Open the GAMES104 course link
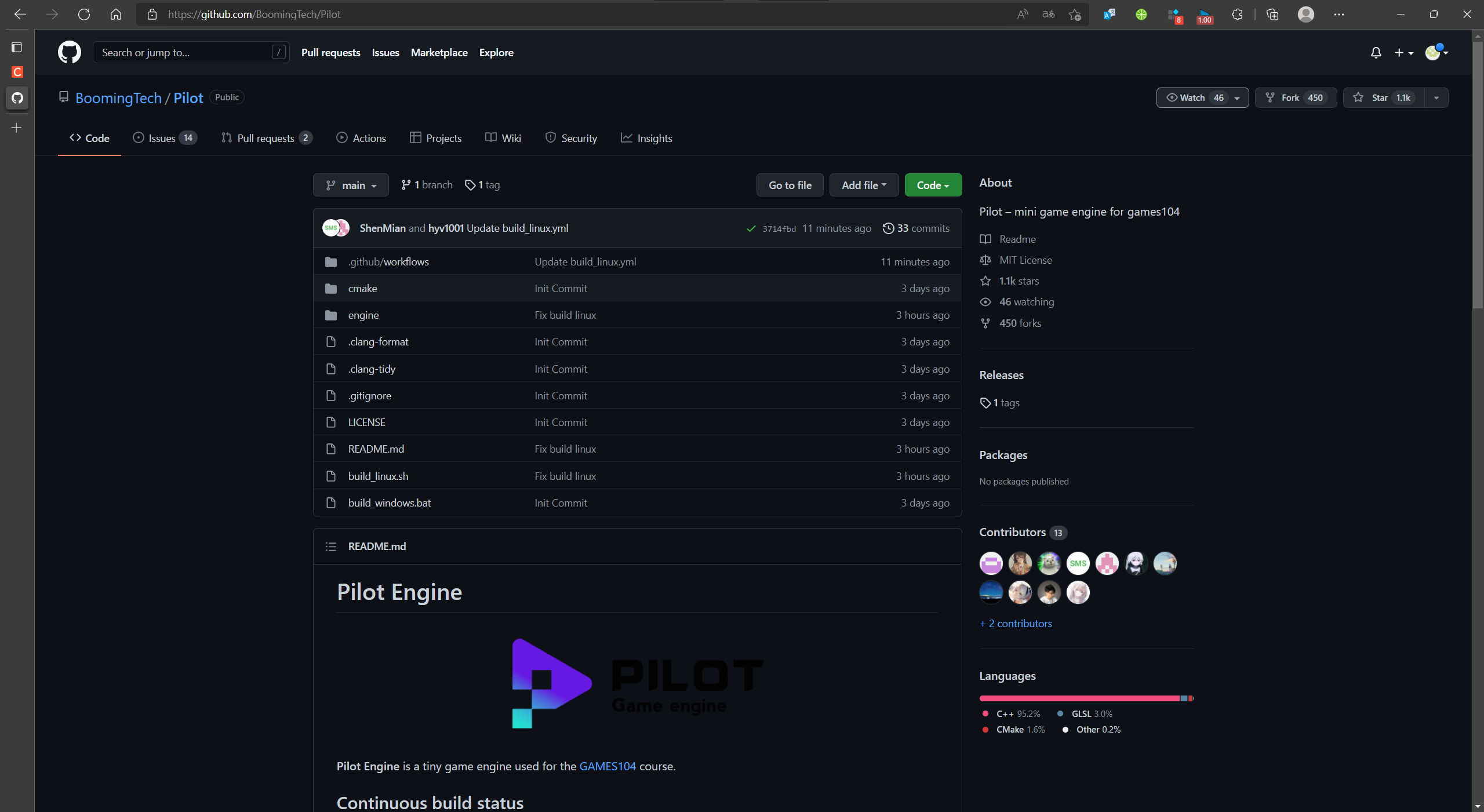 click(x=608, y=766)
